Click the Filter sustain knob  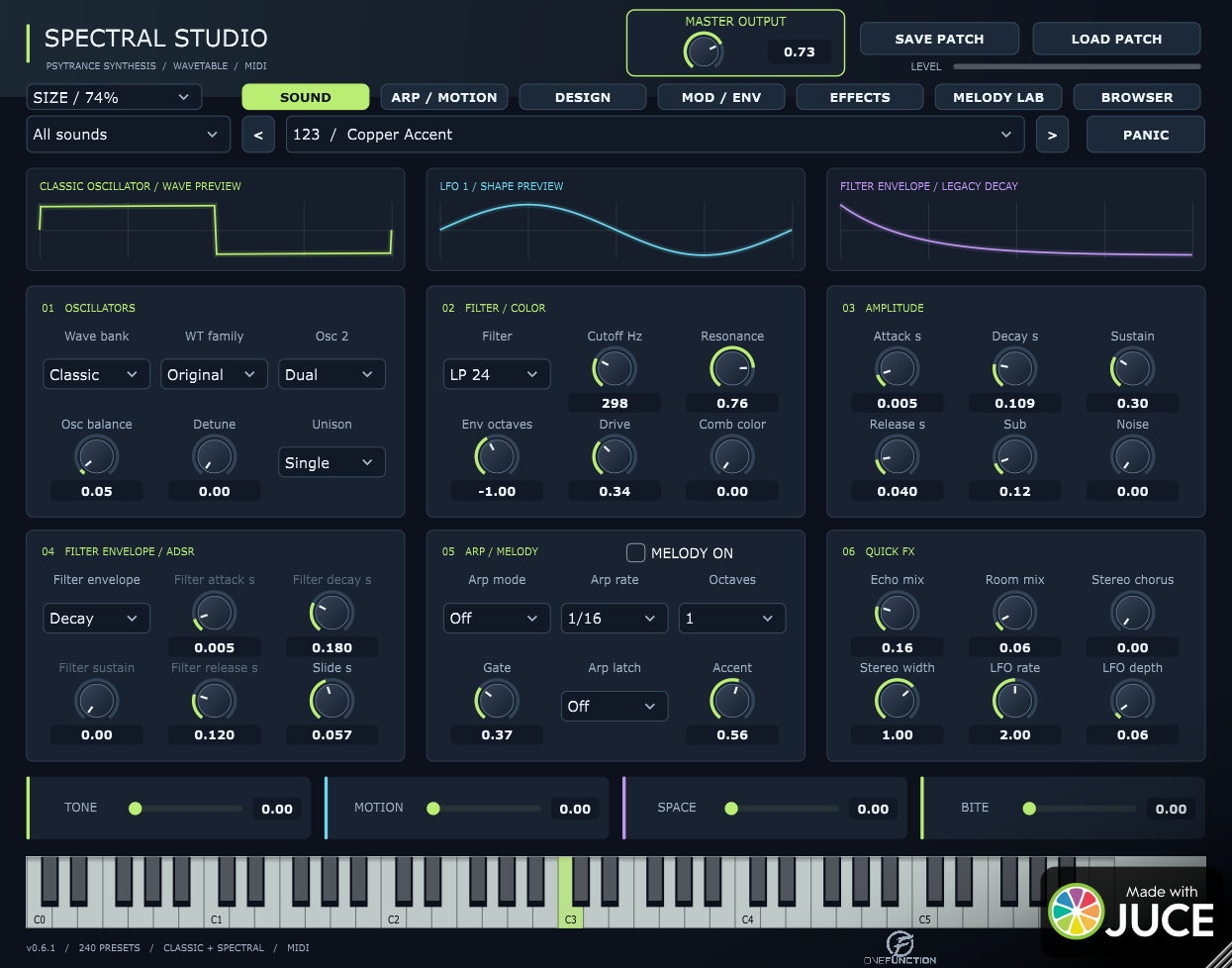coord(97,701)
